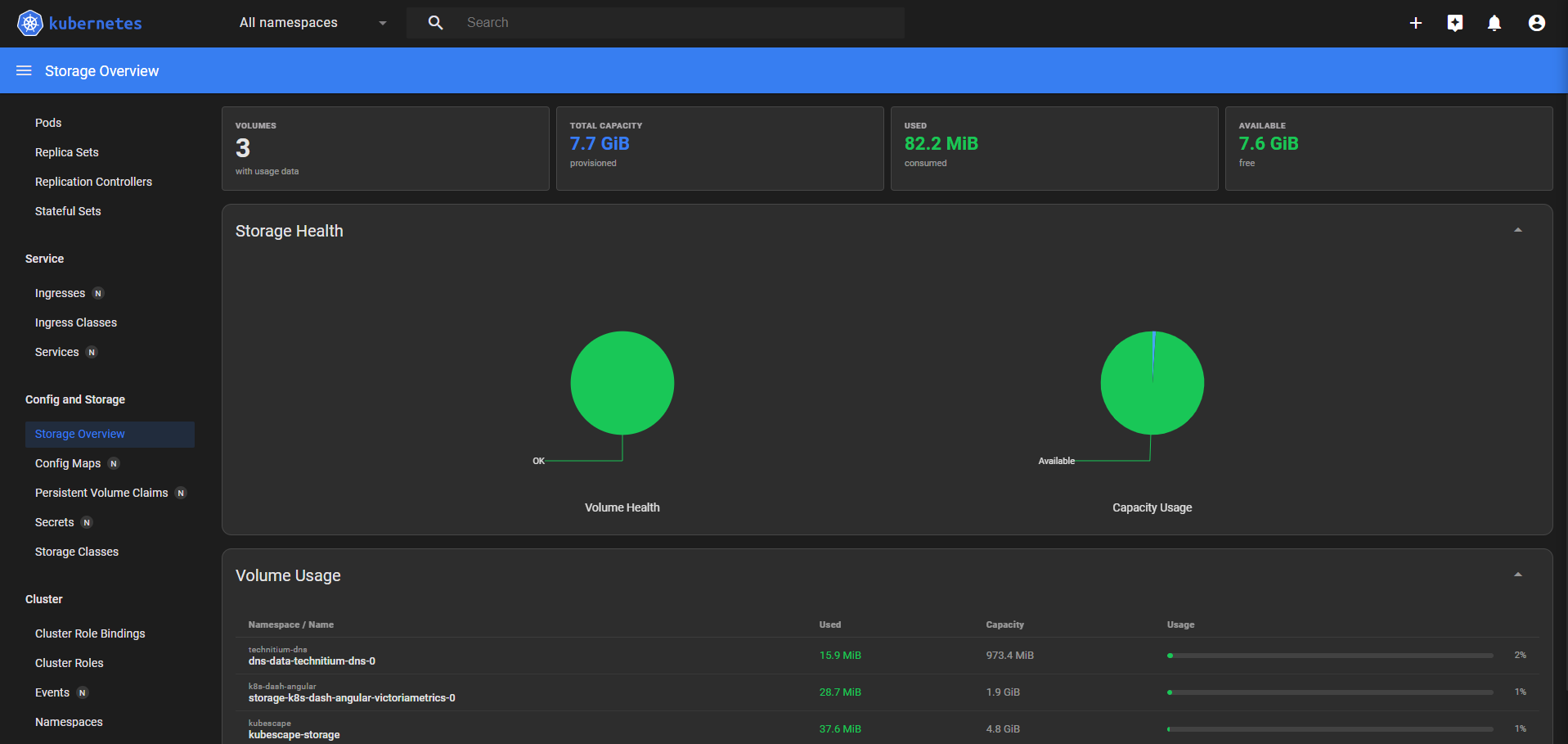Viewport: 1568px width, 744px height.
Task: Open the notifications bell
Action: click(1494, 23)
